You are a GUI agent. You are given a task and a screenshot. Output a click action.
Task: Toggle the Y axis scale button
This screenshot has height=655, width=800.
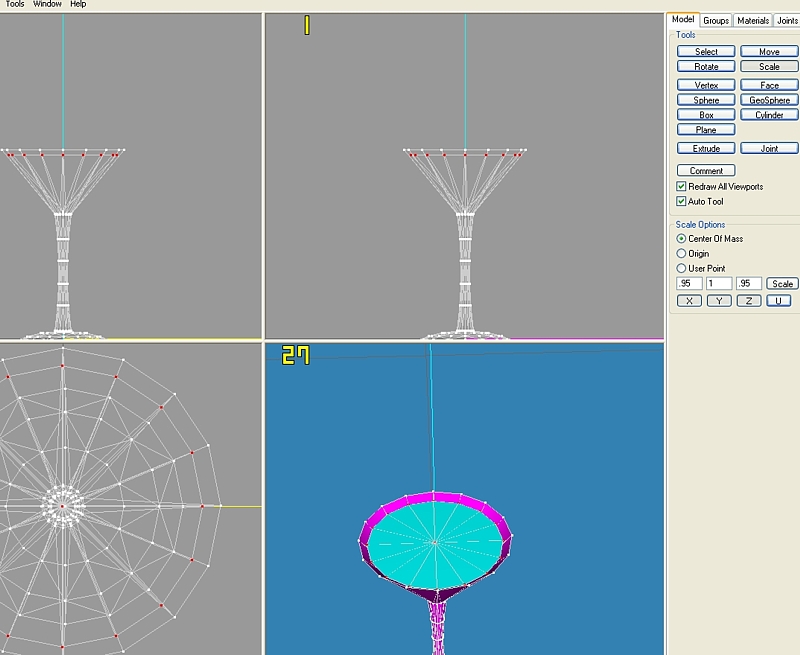coord(719,301)
